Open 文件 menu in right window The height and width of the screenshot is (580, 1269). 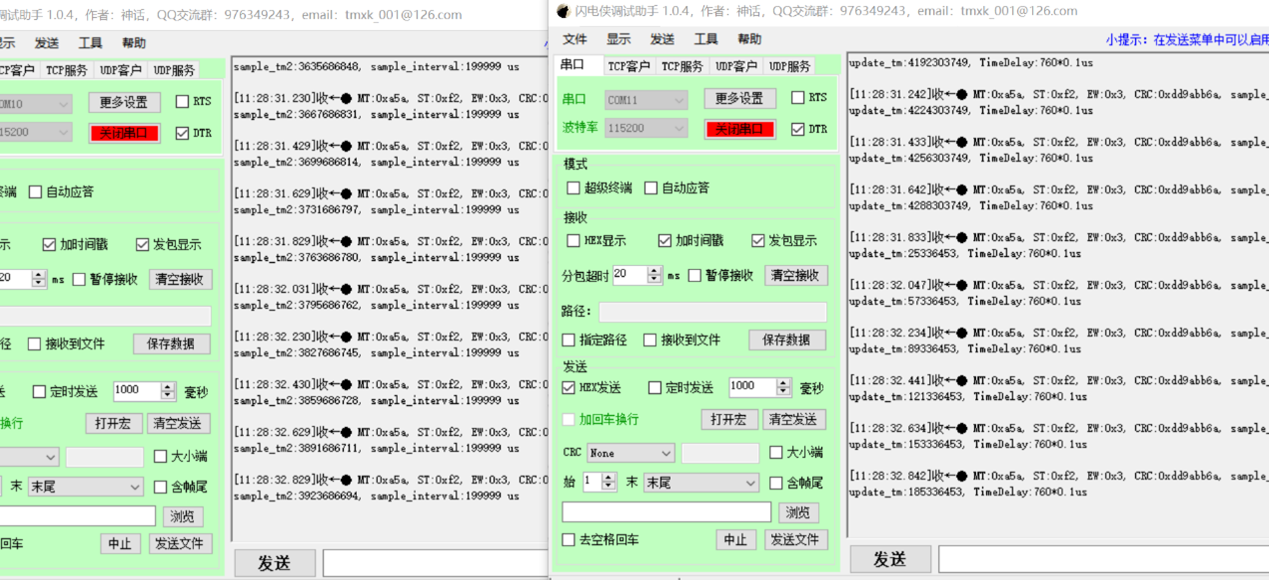(x=575, y=39)
